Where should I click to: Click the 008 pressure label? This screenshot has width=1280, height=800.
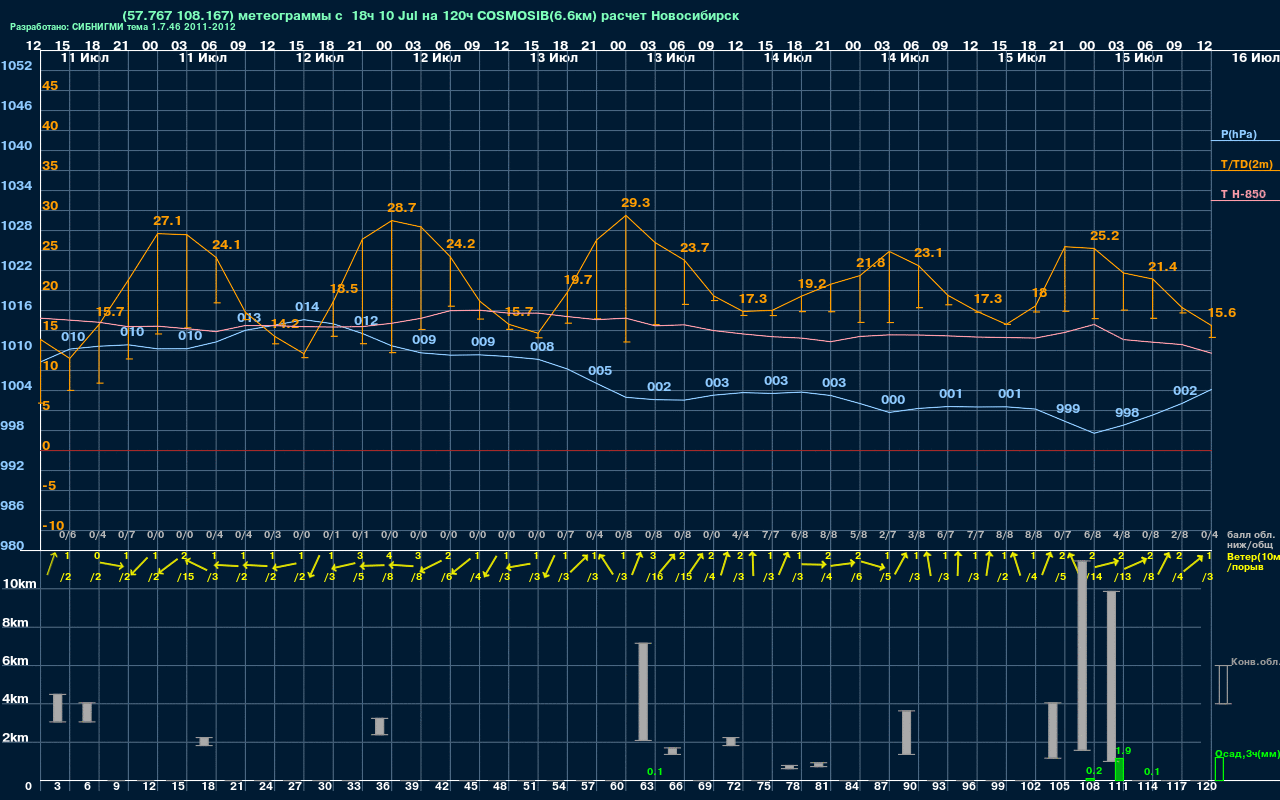(542, 347)
